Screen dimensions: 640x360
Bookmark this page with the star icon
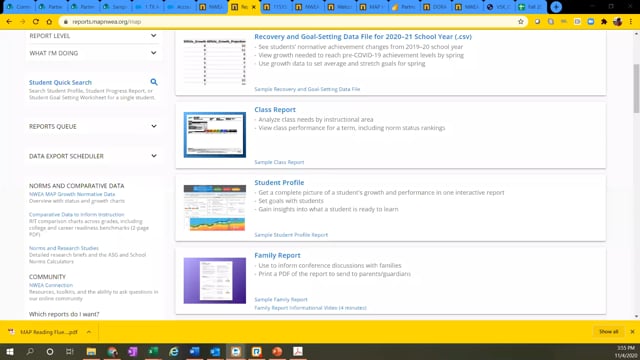point(520,22)
